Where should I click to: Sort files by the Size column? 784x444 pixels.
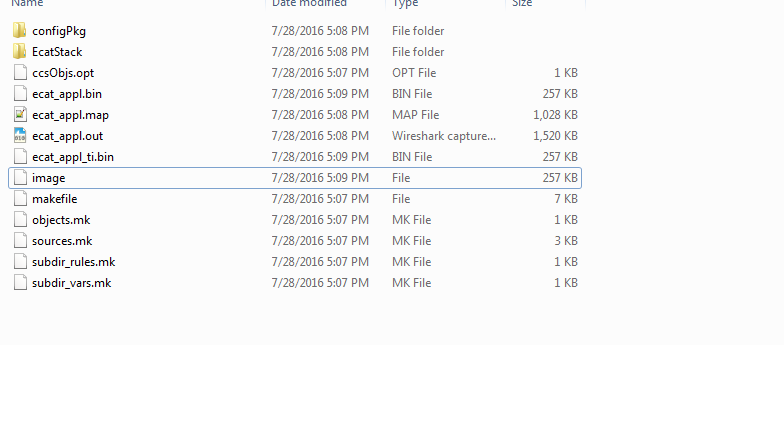click(522, 4)
